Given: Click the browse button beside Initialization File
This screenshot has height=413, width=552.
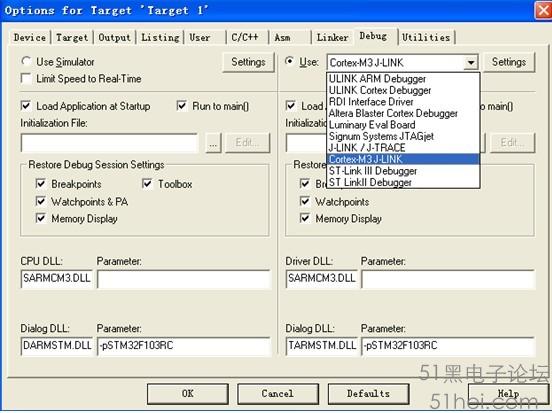Looking at the screenshot, I should point(213,143).
